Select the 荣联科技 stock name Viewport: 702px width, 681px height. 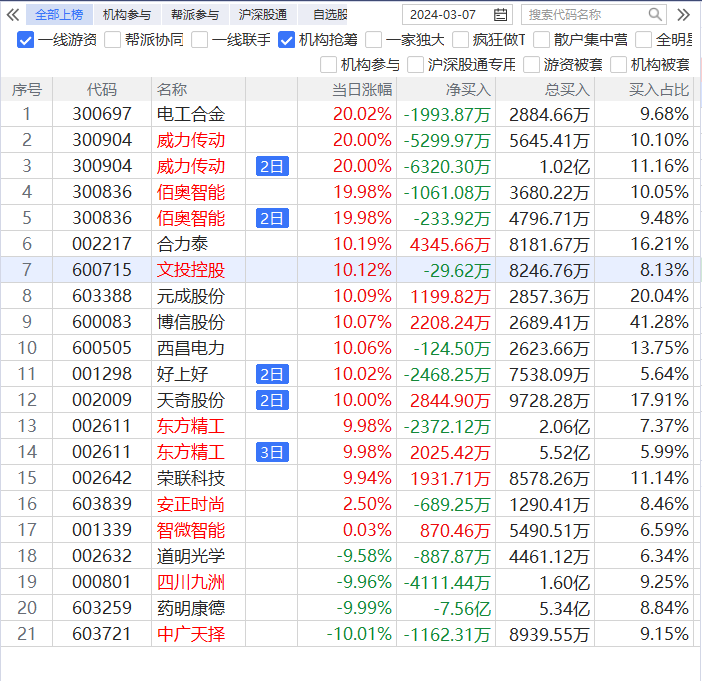(x=191, y=478)
